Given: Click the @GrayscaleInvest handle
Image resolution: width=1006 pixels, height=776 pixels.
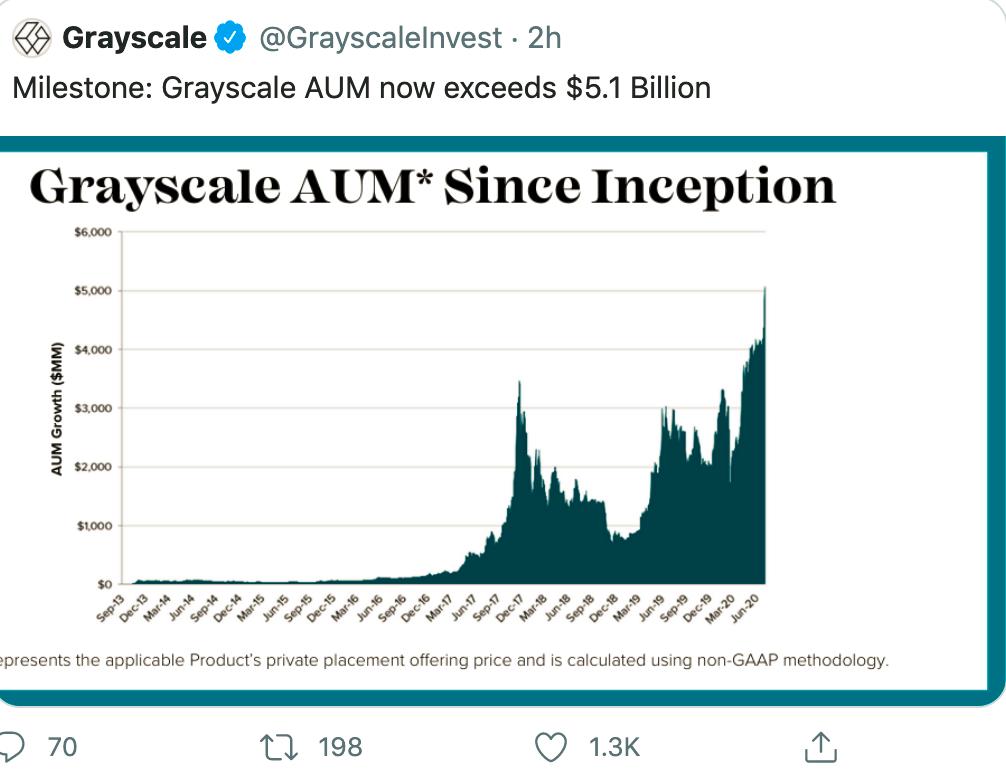Looking at the screenshot, I should pyautogui.click(x=380, y=39).
